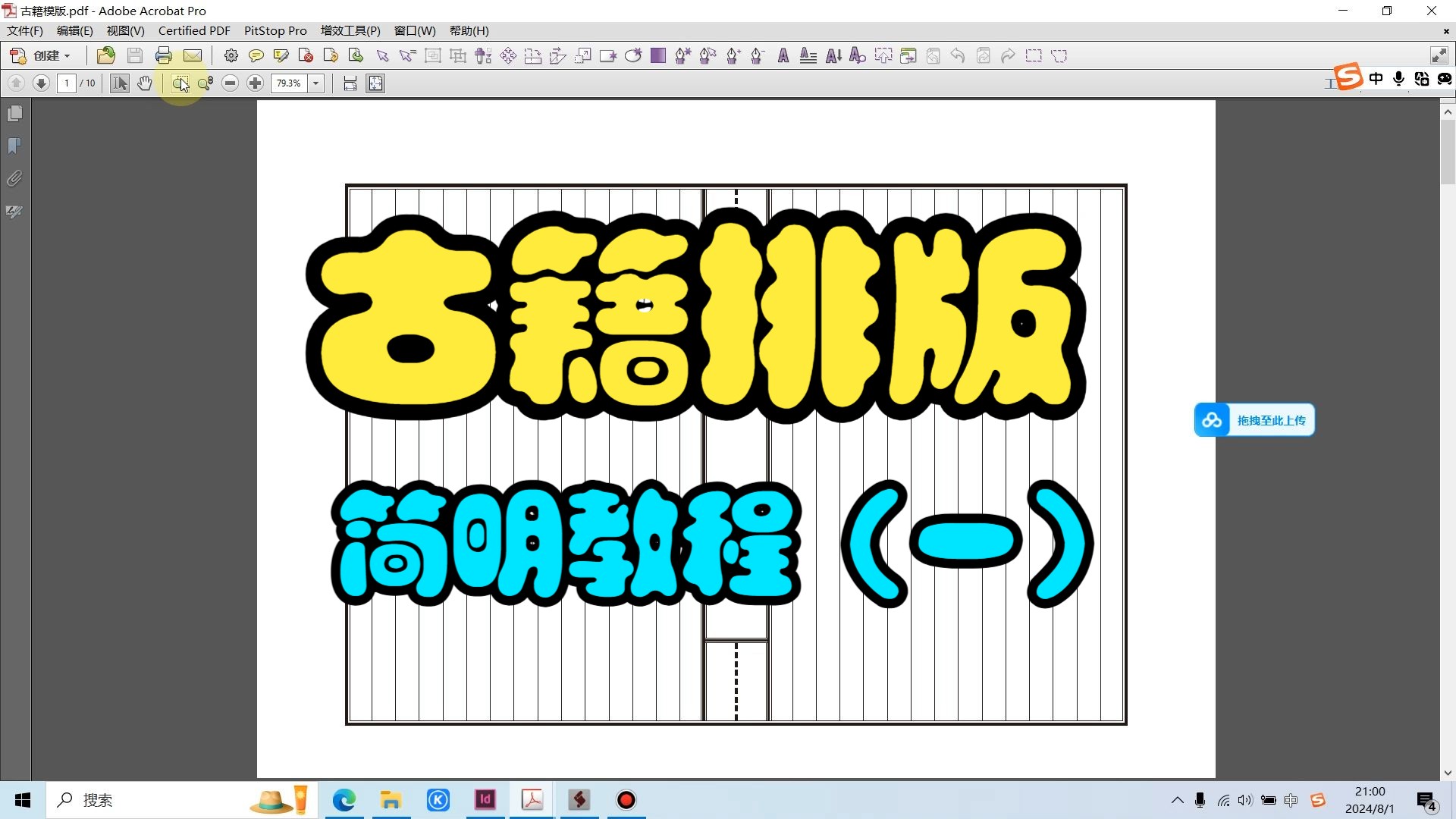
Task: Print the document with the printer icon
Action: point(163,55)
